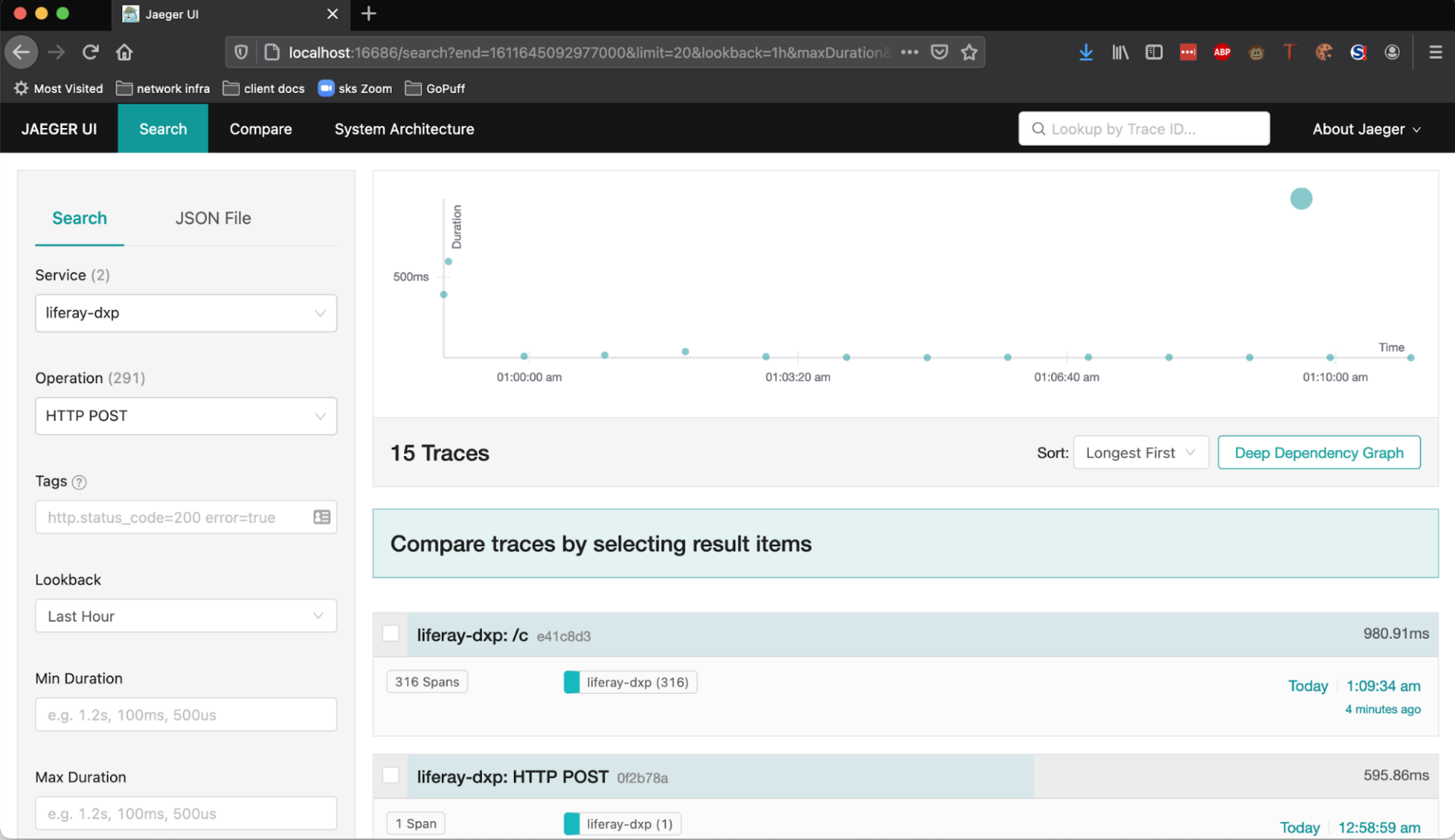Bookmark page with the star icon
This screenshot has width=1455, height=840.
pyautogui.click(x=969, y=52)
